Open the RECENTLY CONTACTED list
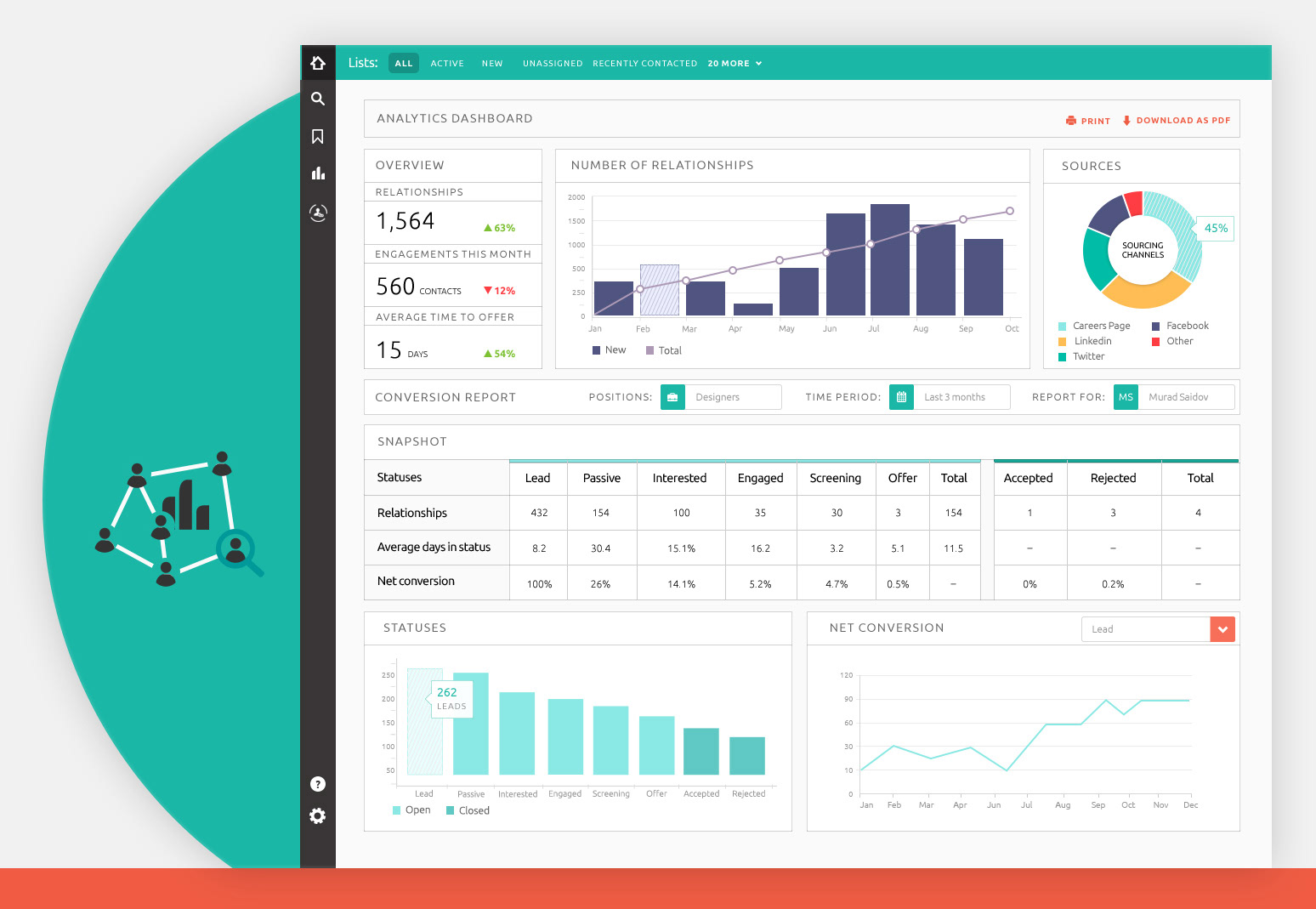 [644, 64]
